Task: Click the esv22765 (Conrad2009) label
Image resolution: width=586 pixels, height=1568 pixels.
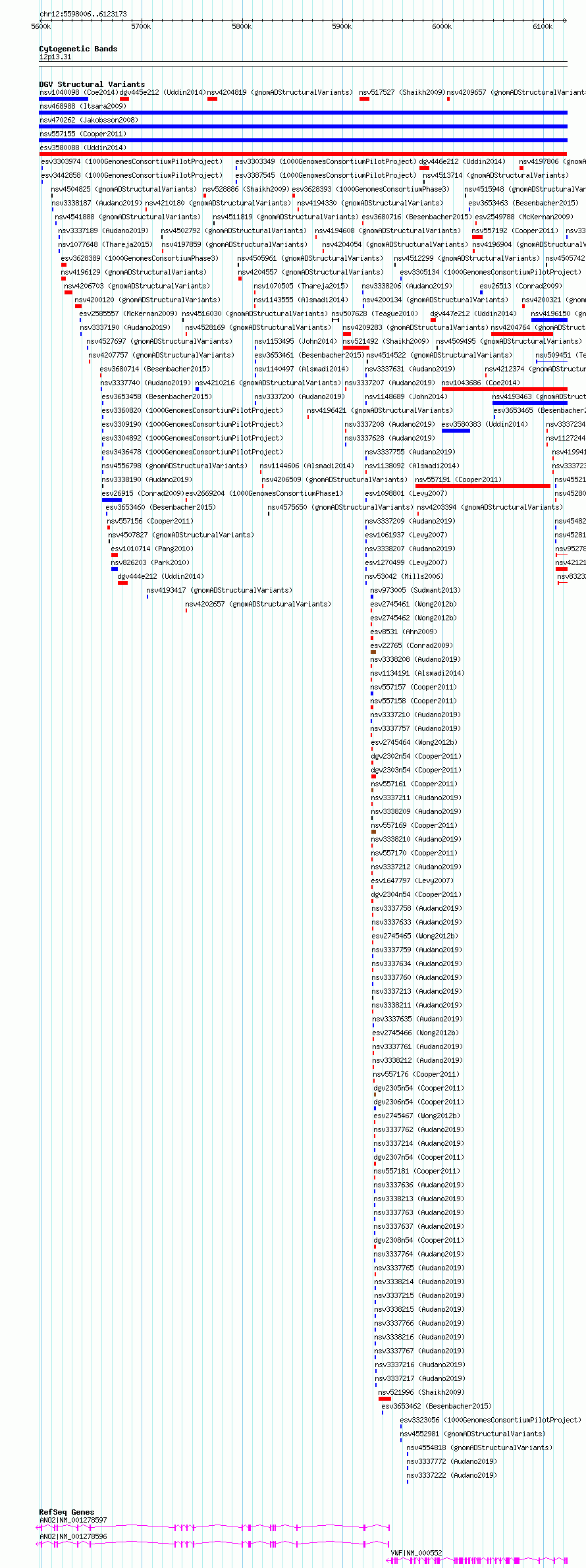Action: click(x=412, y=645)
